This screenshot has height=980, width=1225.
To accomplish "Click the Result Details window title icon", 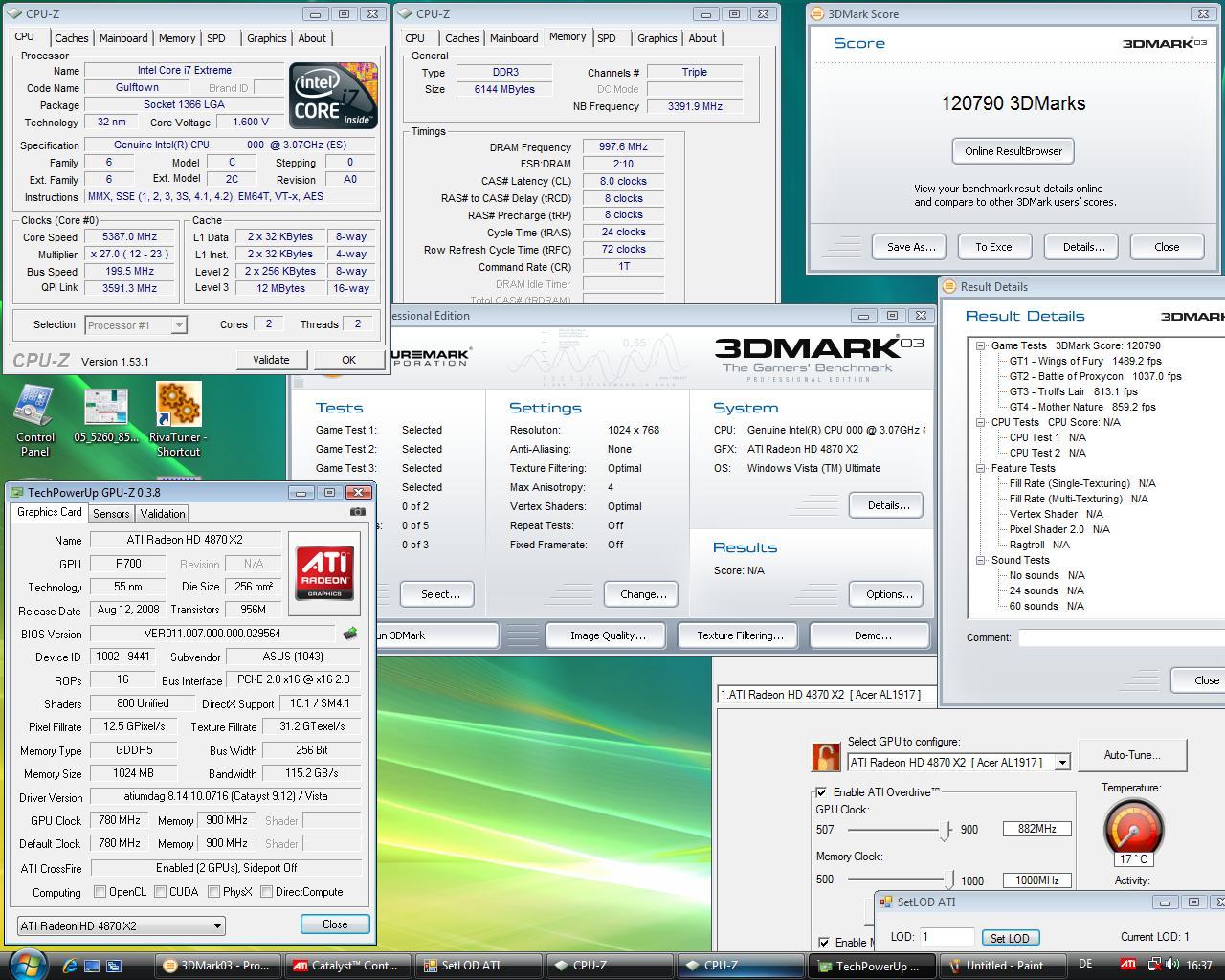I will [x=949, y=286].
